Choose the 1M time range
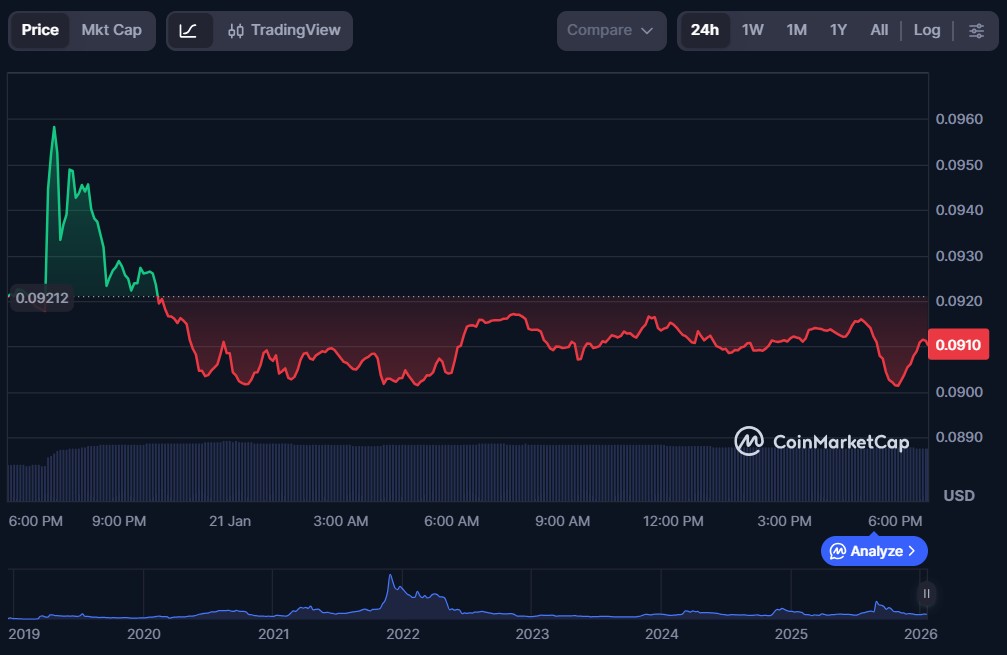1007x655 pixels. (796, 30)
